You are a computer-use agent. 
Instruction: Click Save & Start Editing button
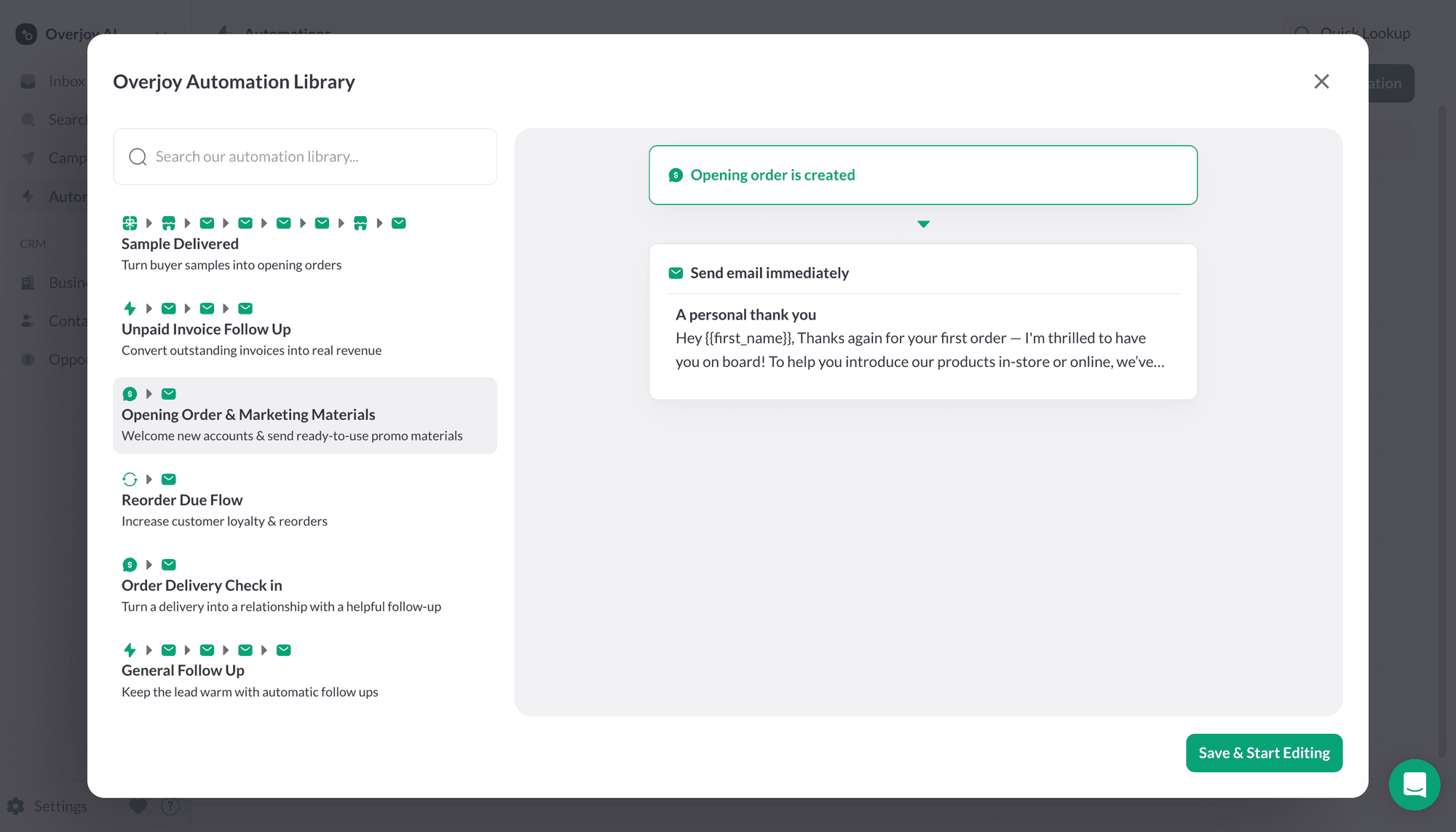(1264, 753)
